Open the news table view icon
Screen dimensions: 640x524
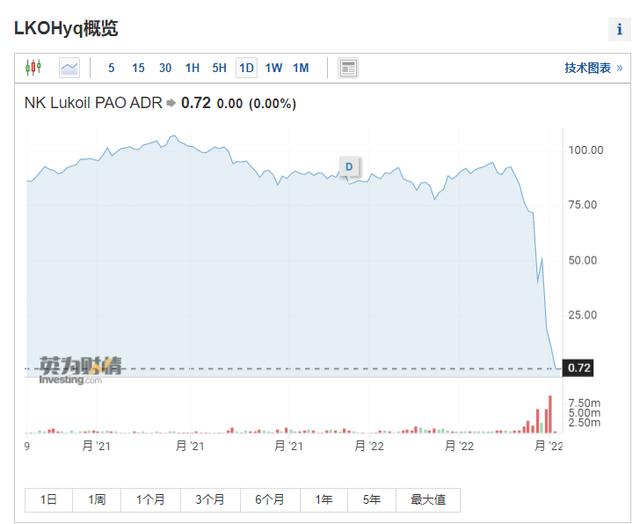click(x=348, y=68)
